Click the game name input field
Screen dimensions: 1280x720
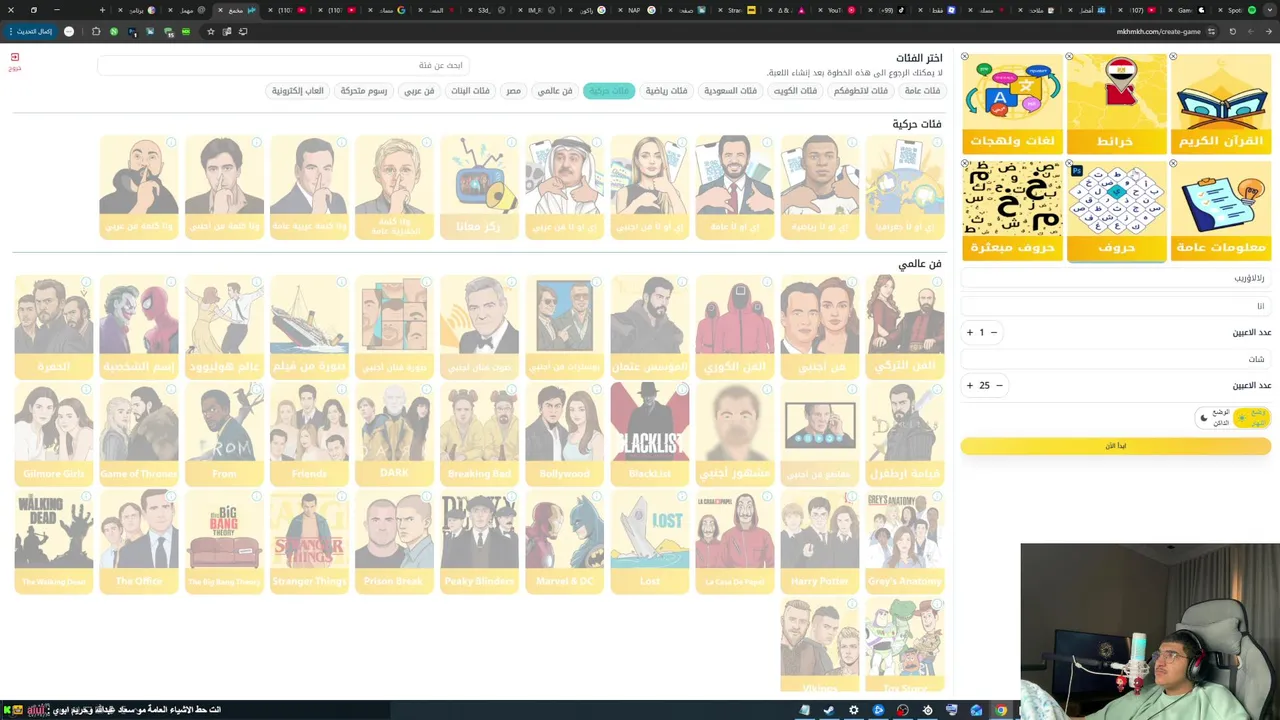coord(1115,278)
